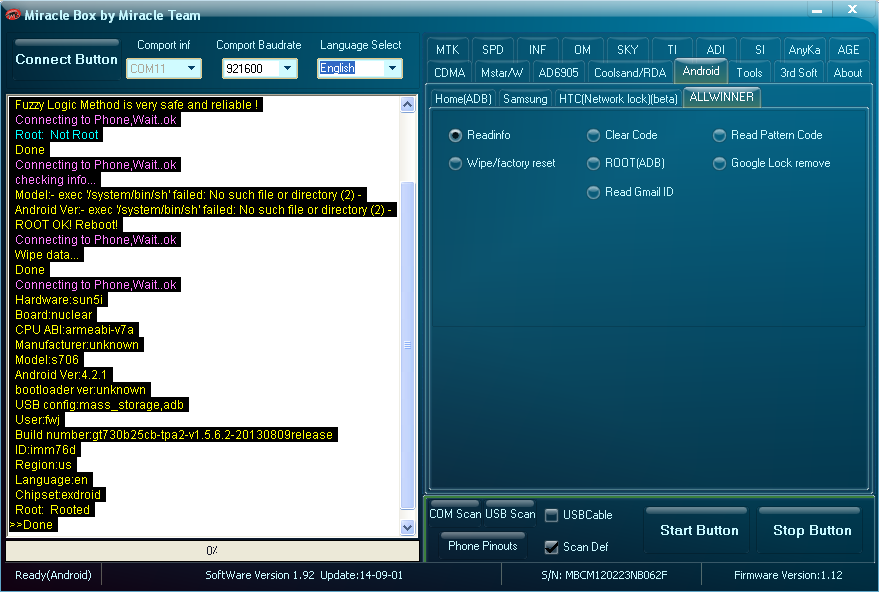Switch to the SPD tab

coord(493,50)
